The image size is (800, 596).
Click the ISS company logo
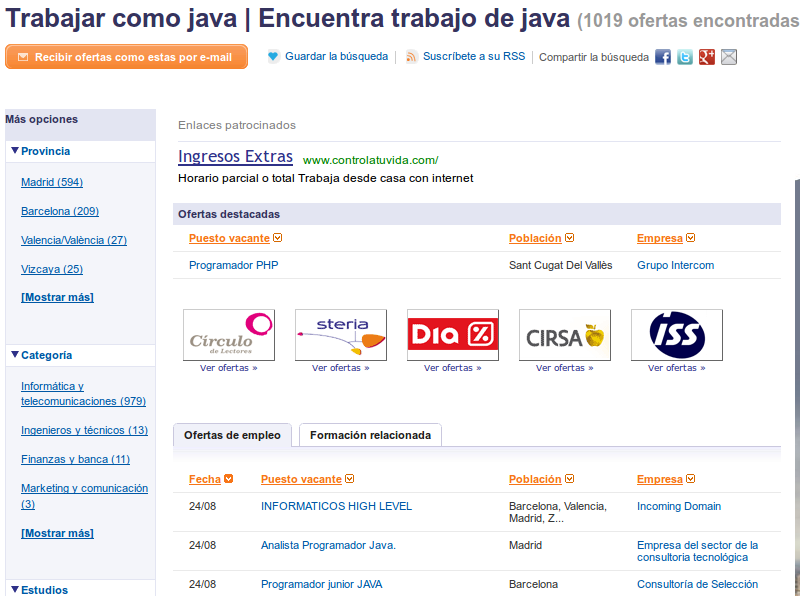(677, 335)
